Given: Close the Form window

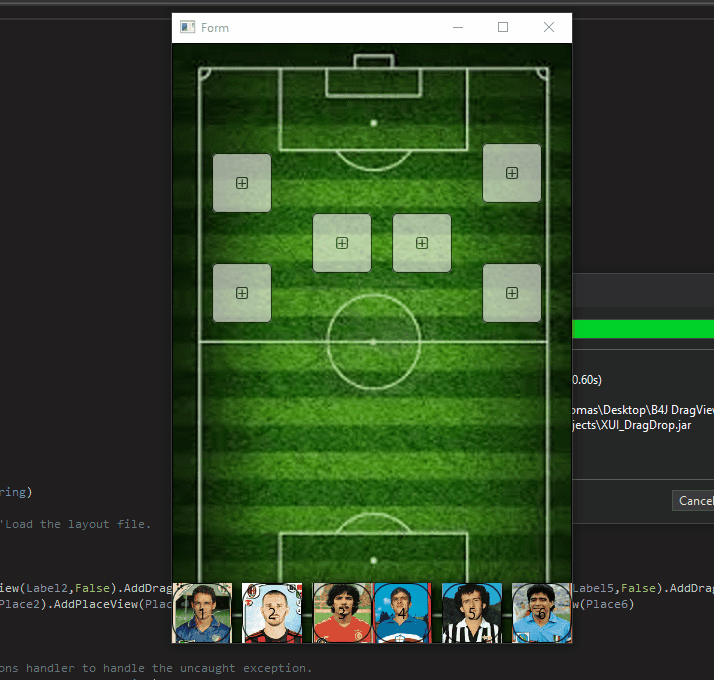Looking at the screenshot, I should [549, 27].
